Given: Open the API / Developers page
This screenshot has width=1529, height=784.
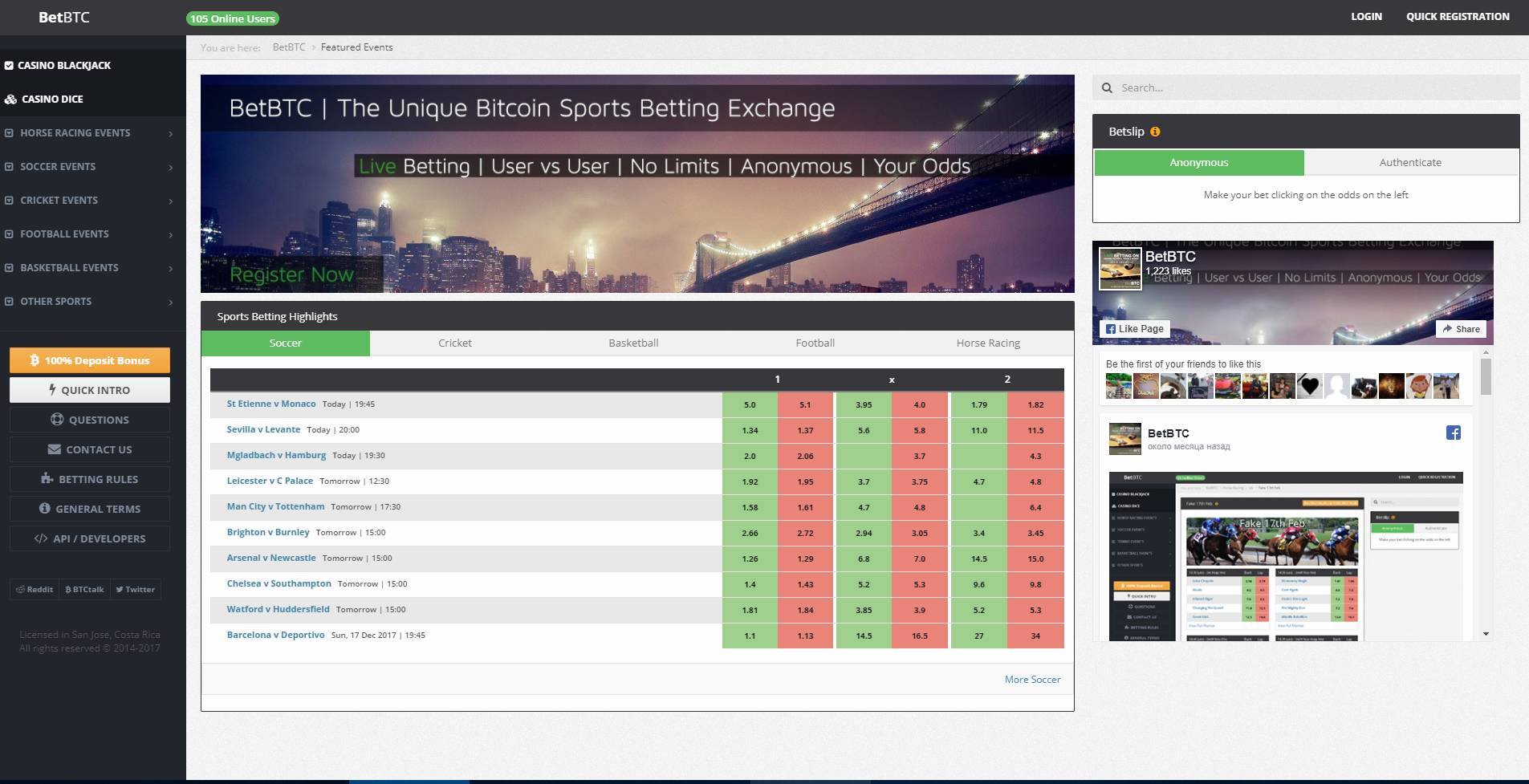Looking at the screenshot, I should [90, 538].
